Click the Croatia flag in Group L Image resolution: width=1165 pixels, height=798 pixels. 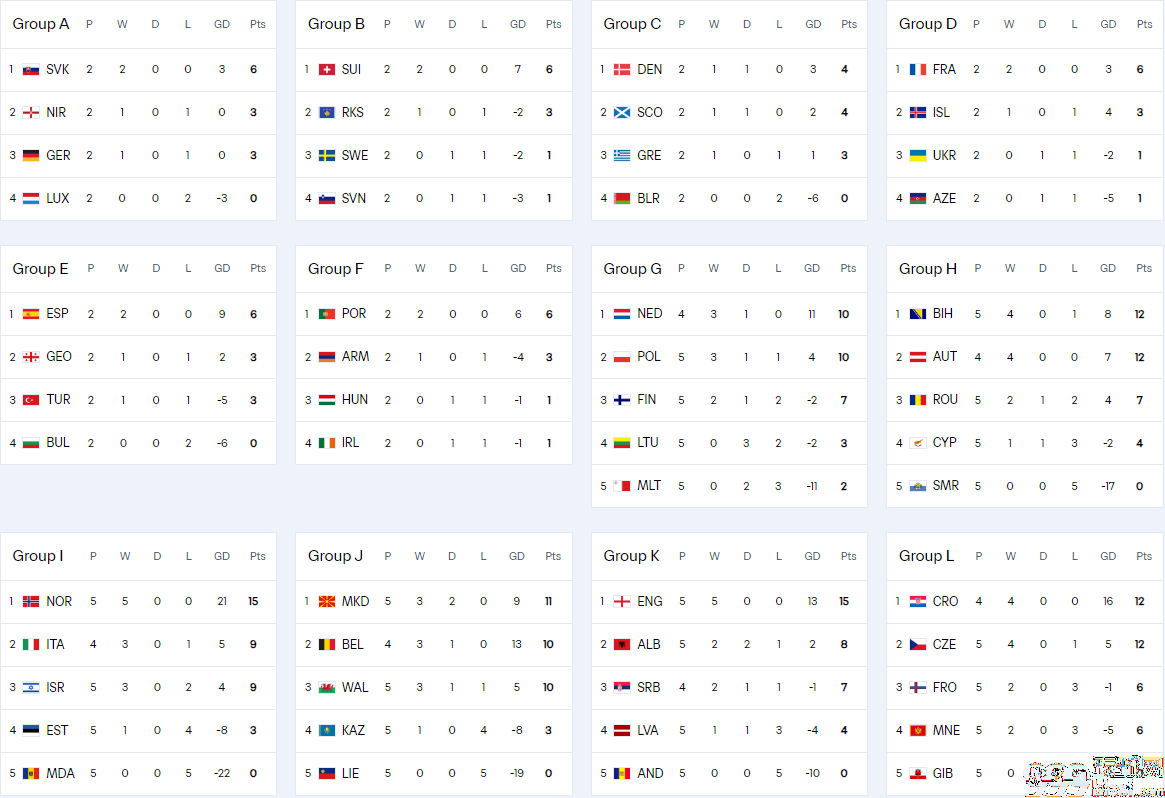[918, 602]
